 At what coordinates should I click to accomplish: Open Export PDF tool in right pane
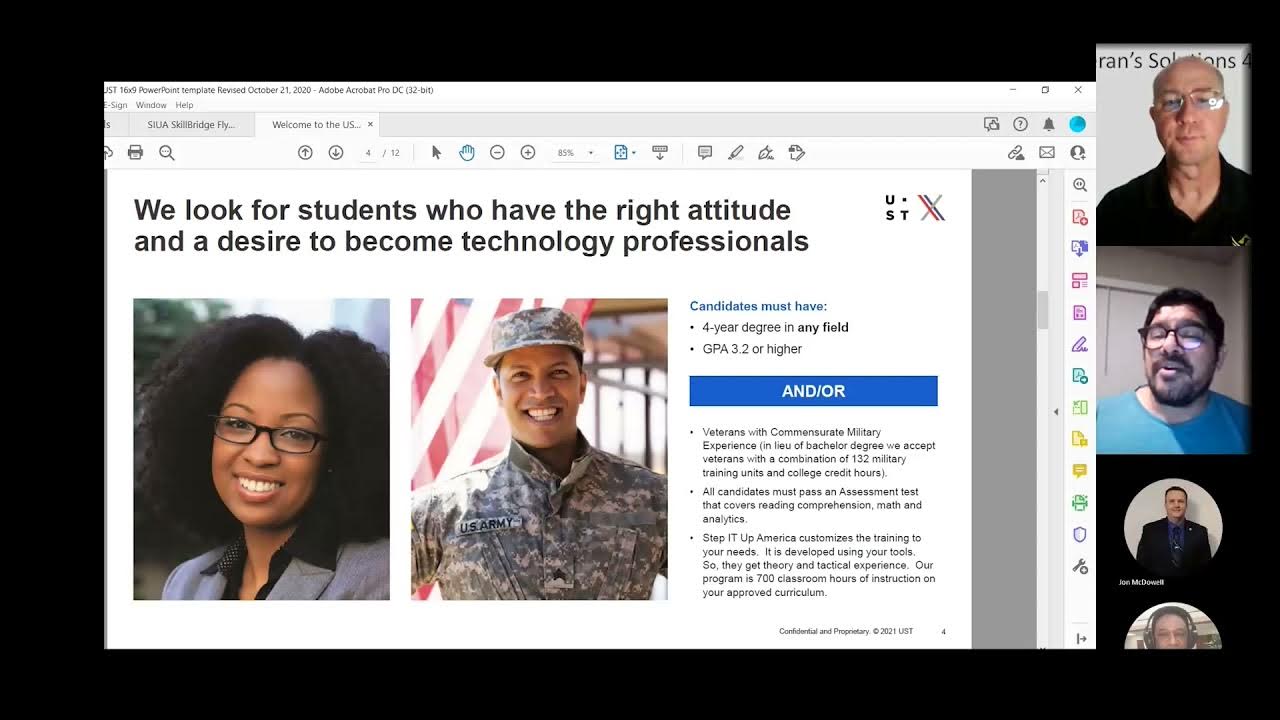tap(1080, 248)
